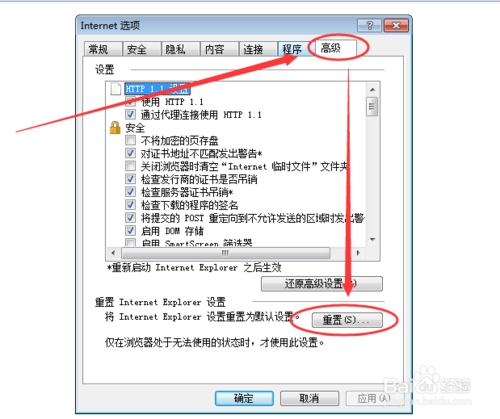Click the security padlock icon
The width and height of the screenshot is (500, 419).
point(115,128)
